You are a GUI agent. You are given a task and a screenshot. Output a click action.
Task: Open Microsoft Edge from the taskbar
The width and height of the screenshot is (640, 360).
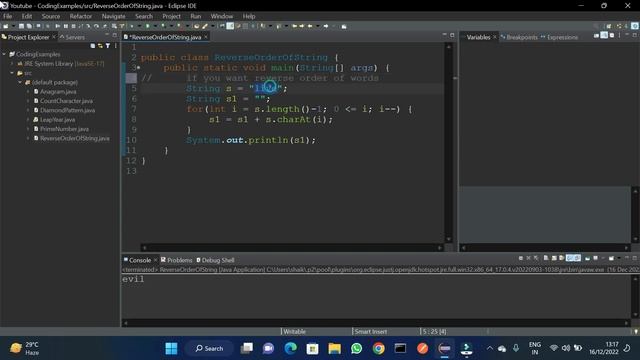pyautogui.click(x=290, y=348)
